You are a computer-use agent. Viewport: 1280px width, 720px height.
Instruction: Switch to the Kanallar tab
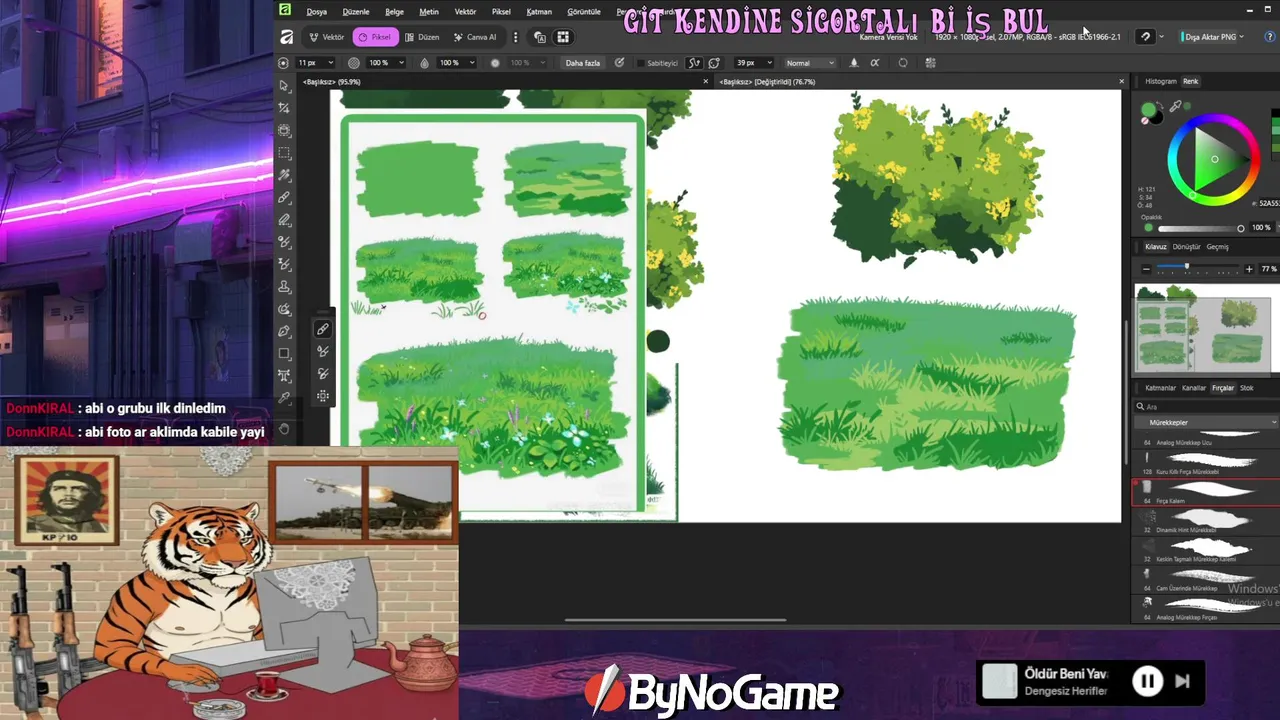click(1194, 388)
